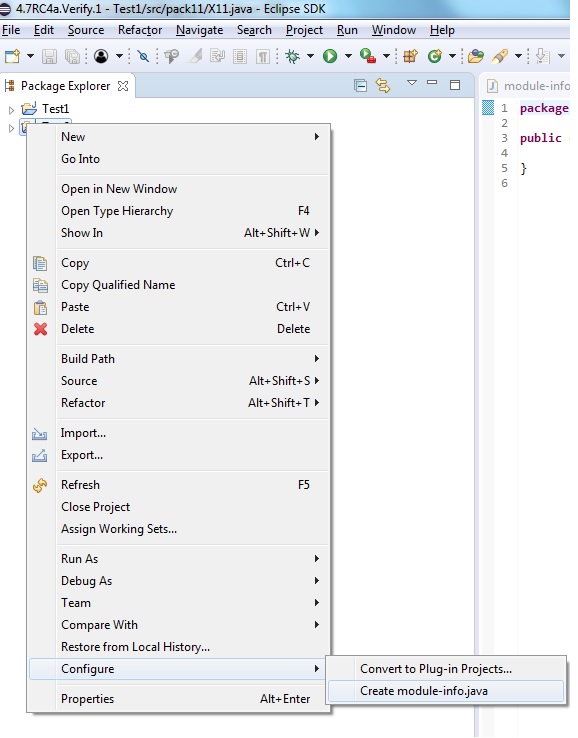This screenshot has width=578, height=738.
Task: Open the New Java Class dropdown arrow
Action: (x=452, y=56)
